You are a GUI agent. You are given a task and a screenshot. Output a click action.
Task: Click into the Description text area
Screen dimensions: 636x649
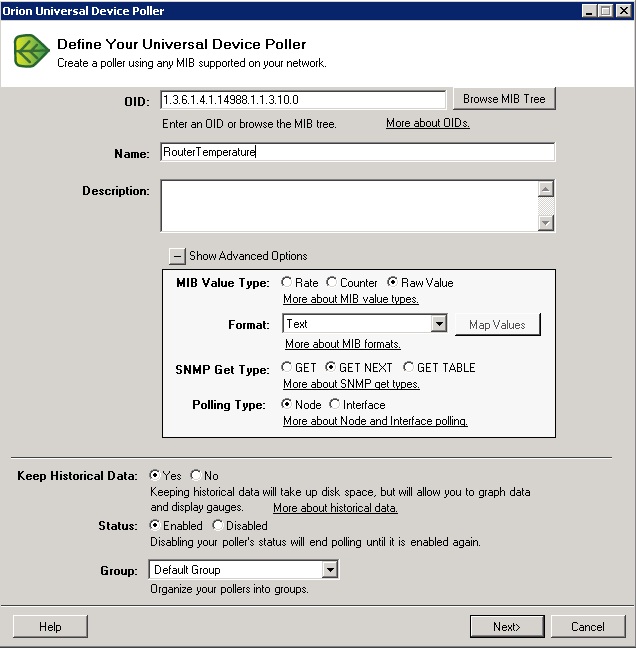coord(350,206)
